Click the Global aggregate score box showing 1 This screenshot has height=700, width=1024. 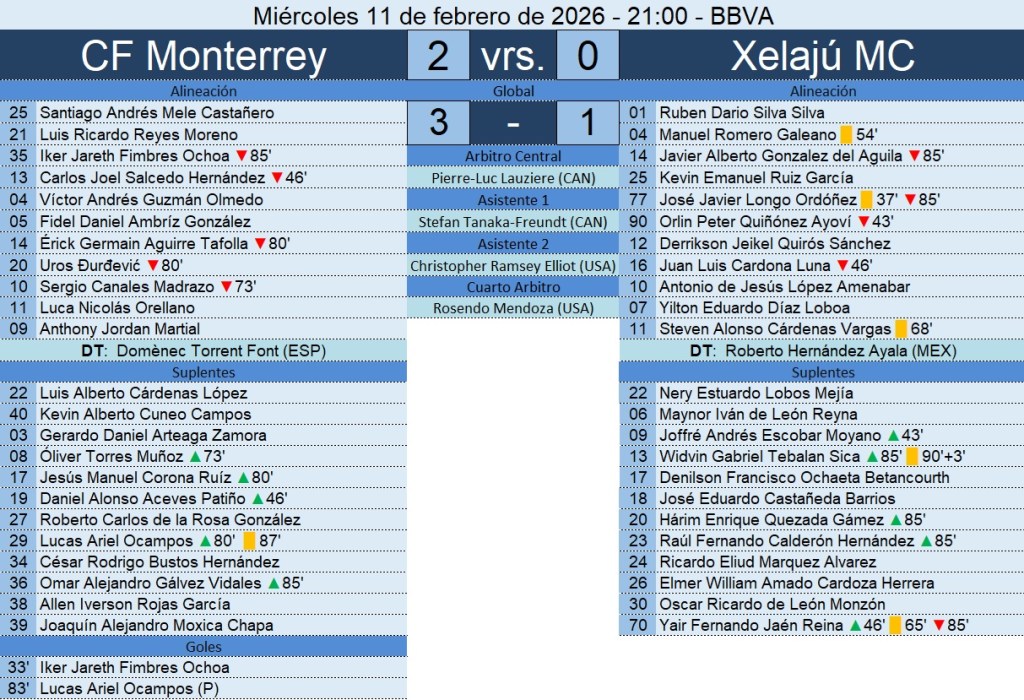(586, 123)
